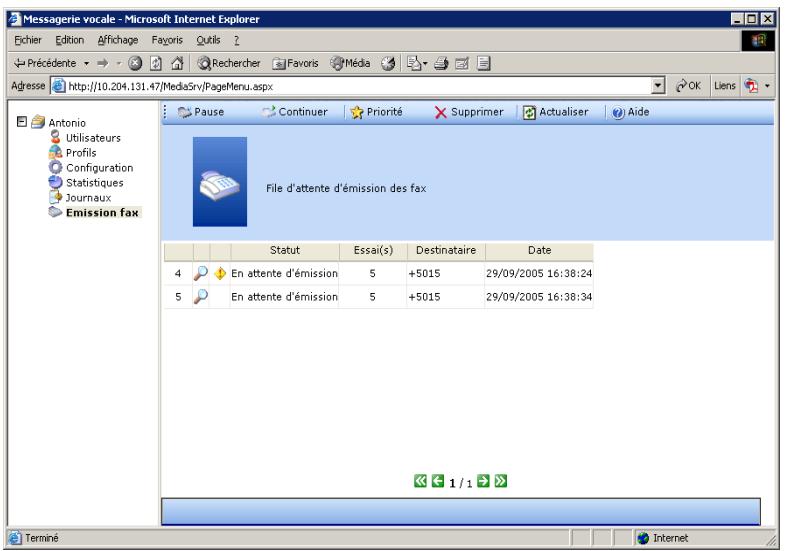Open the Affichage menu
Viewport: 785px width, 551px height.
coord(118,40)
